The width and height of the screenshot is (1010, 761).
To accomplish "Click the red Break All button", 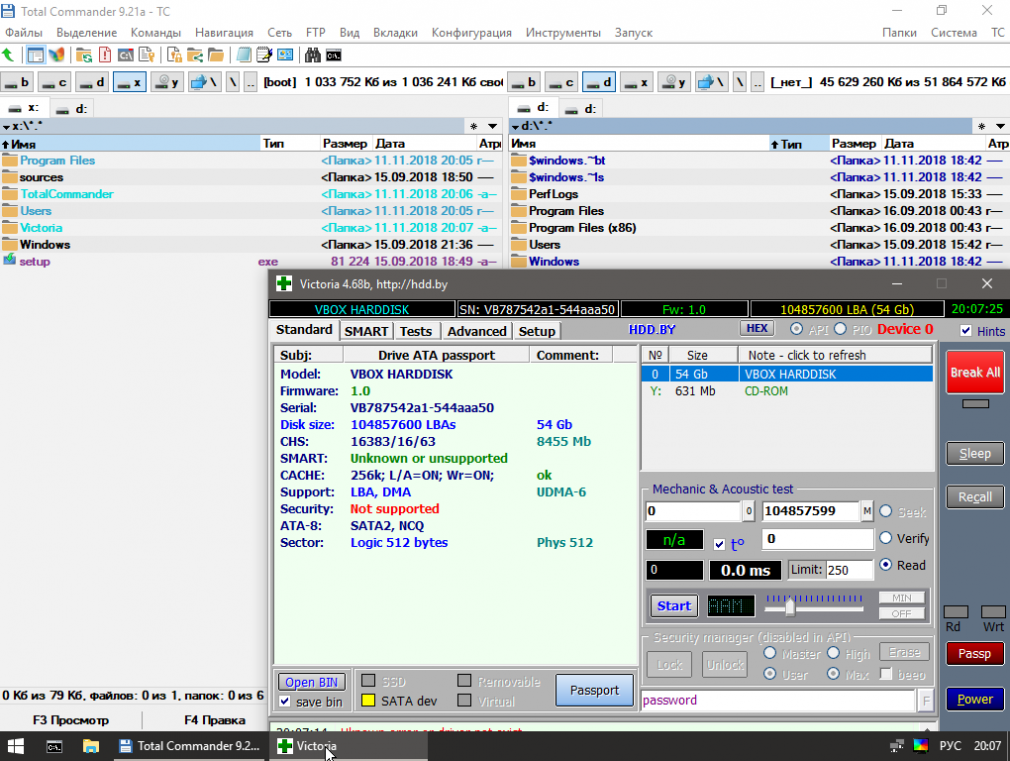I will point(975,372).
